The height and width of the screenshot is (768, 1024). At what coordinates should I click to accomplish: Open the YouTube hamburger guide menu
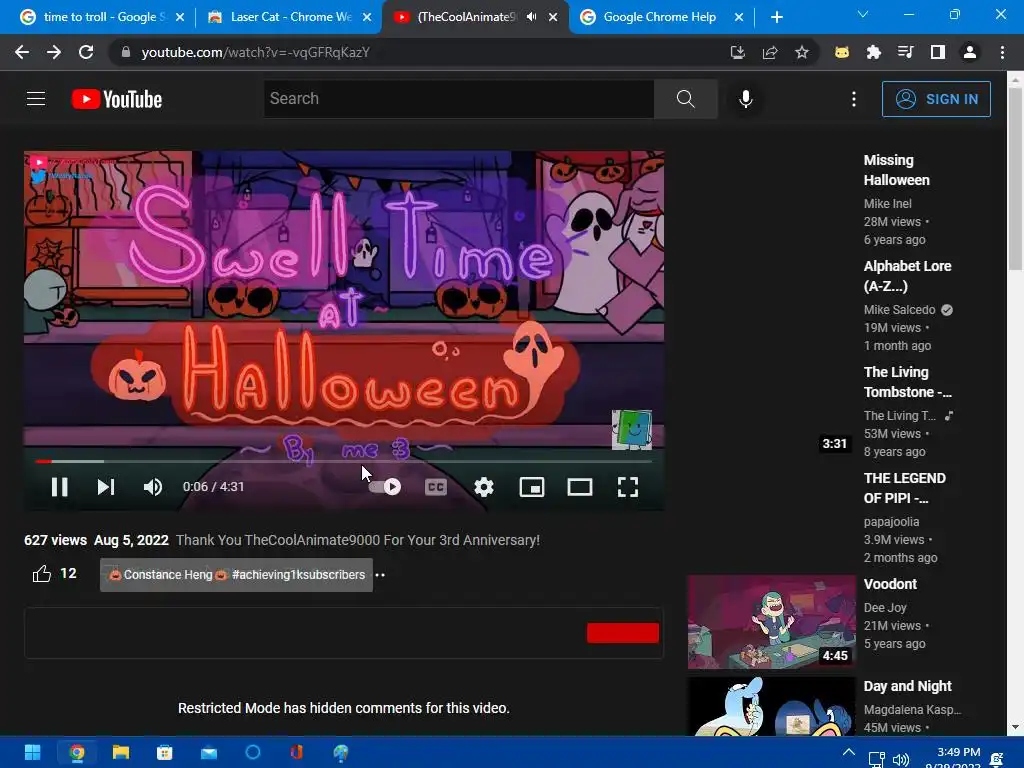click(x=36, y=99)
